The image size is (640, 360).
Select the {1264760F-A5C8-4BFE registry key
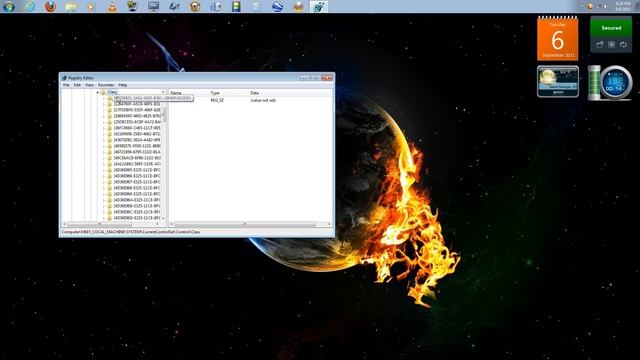pos(137,104)
